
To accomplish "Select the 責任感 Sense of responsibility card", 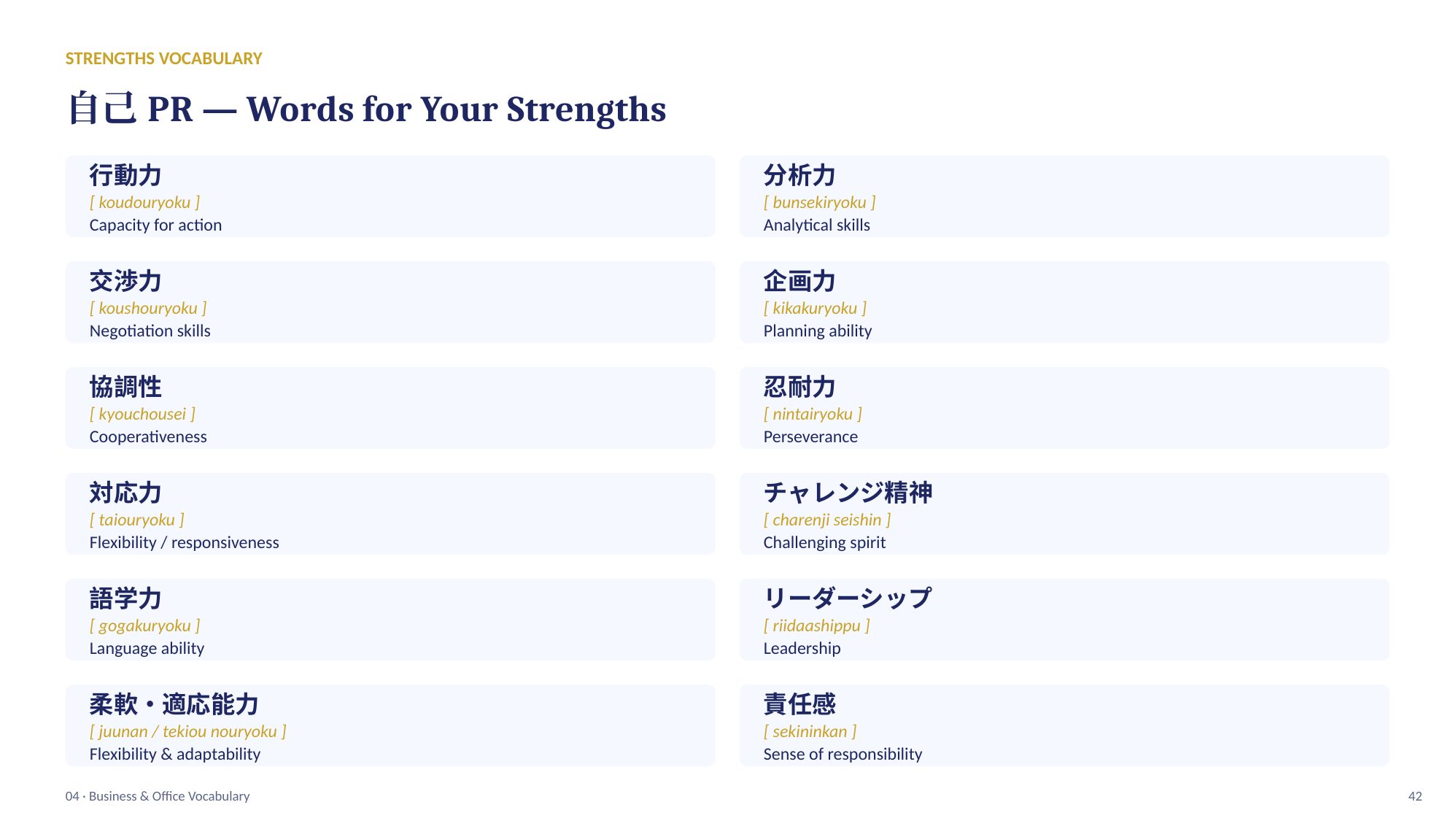I will click(x=1064, y=725).
